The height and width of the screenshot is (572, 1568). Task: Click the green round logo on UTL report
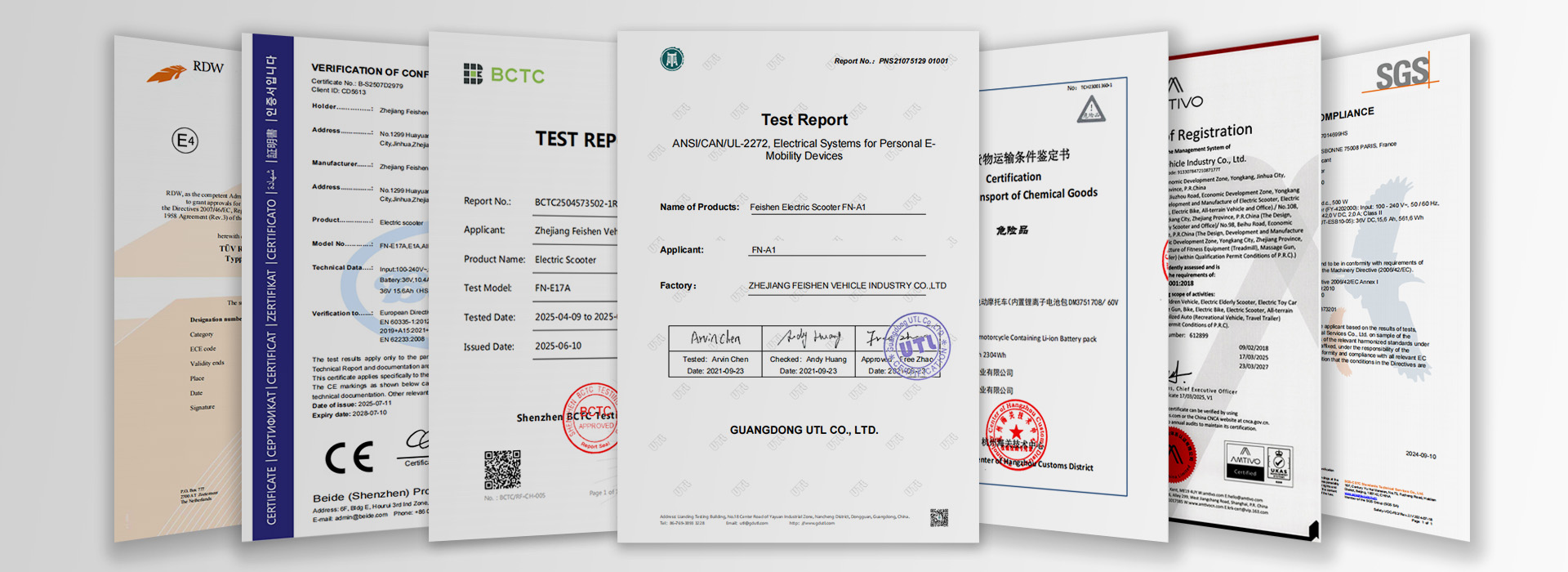pos(672,59)
